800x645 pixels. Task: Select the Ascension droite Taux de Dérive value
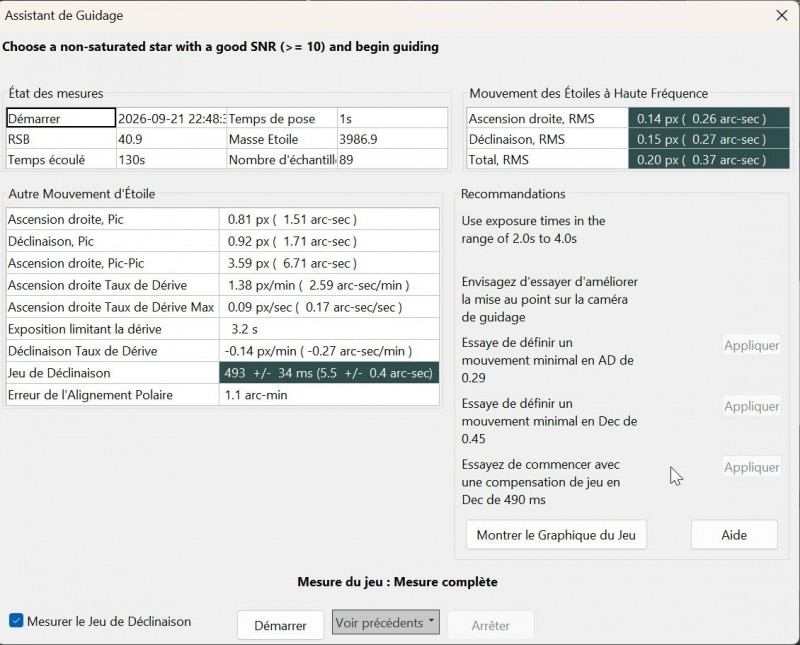[x=329, y=285]
